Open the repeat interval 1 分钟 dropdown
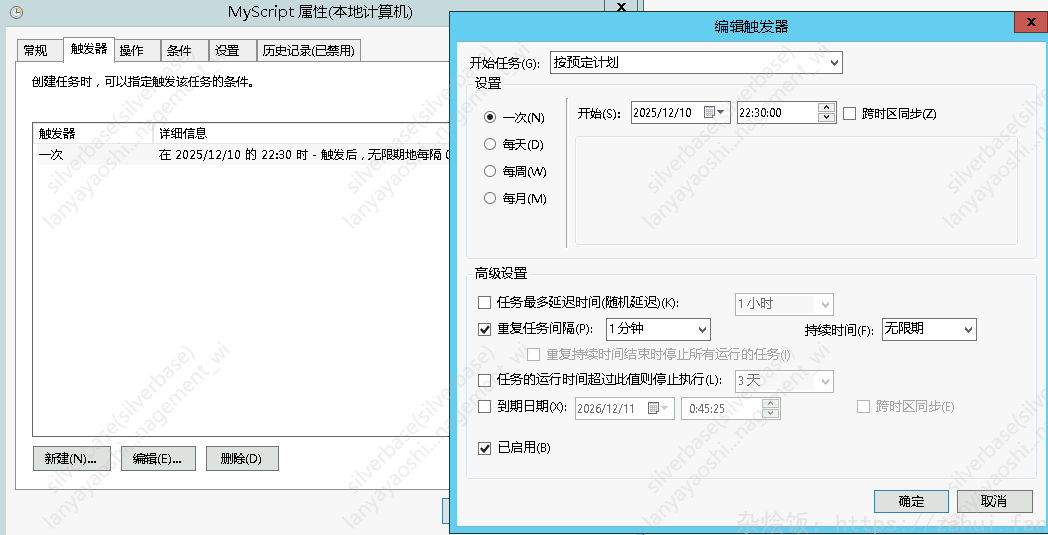Viewport: 1048px width, 535px height. click(658, 329)
